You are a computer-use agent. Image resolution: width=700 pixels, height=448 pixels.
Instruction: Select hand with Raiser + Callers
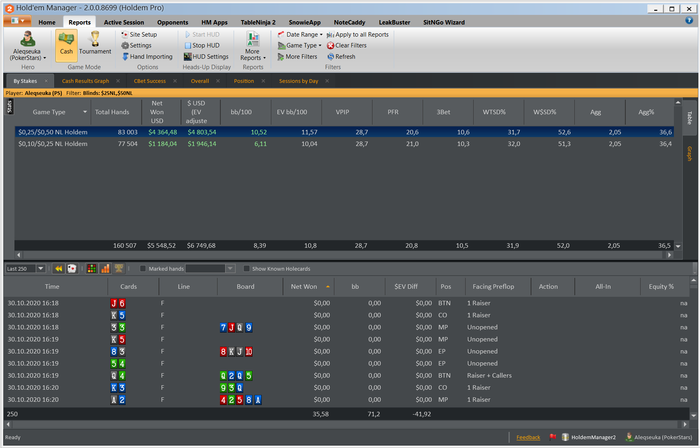[x=346, y=376]
